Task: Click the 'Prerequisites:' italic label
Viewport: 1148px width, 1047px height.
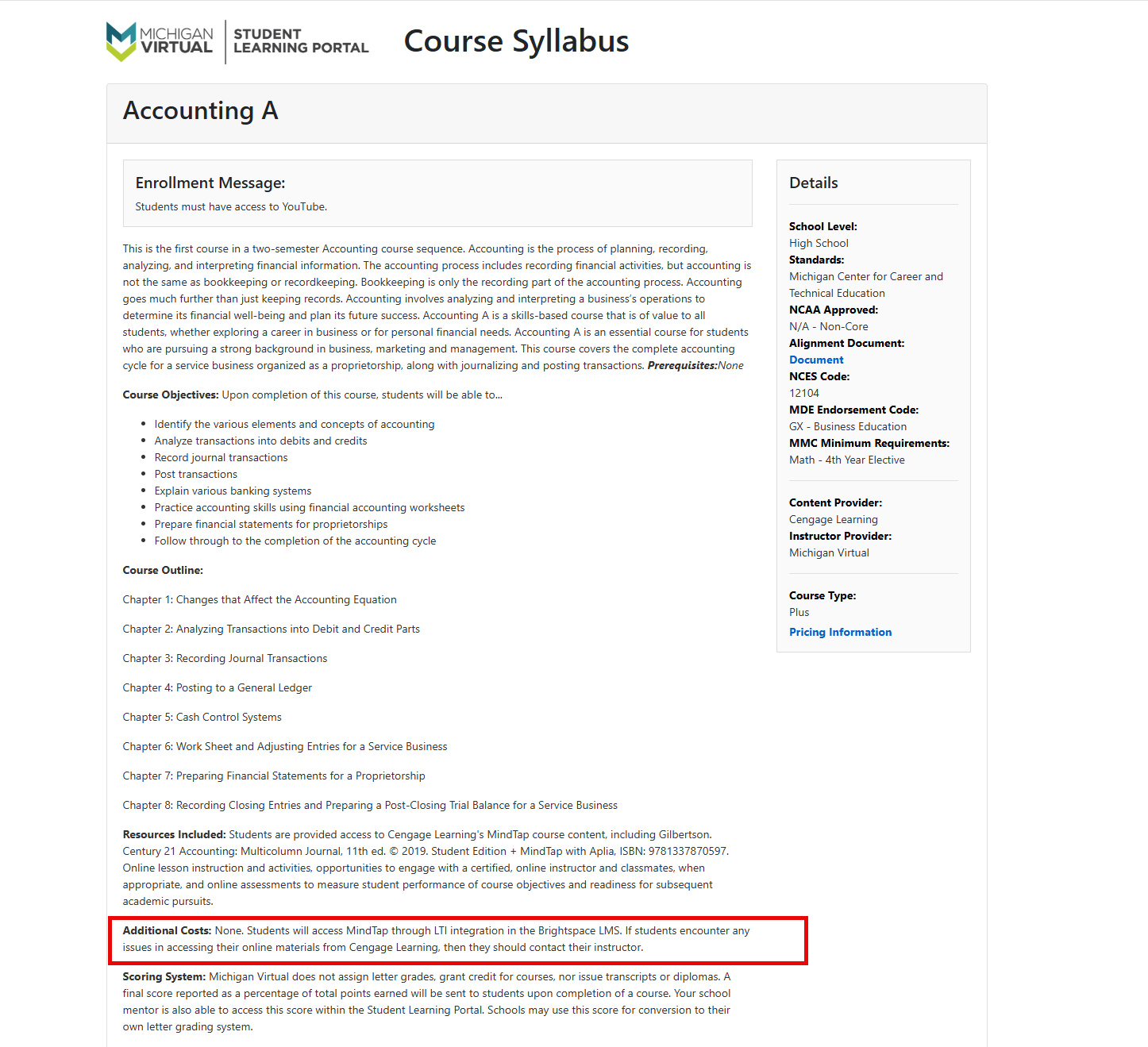Action: (683, 365)
